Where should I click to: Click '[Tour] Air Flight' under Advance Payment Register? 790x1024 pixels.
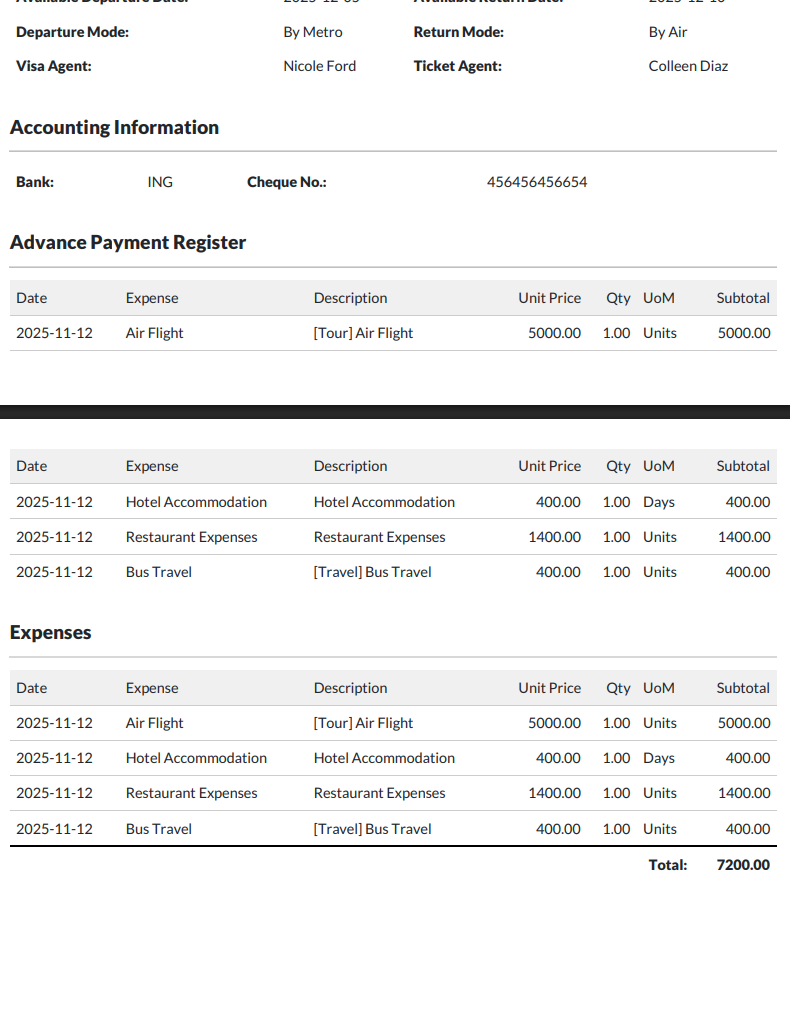pyautogui.click(x=363, y=333)
